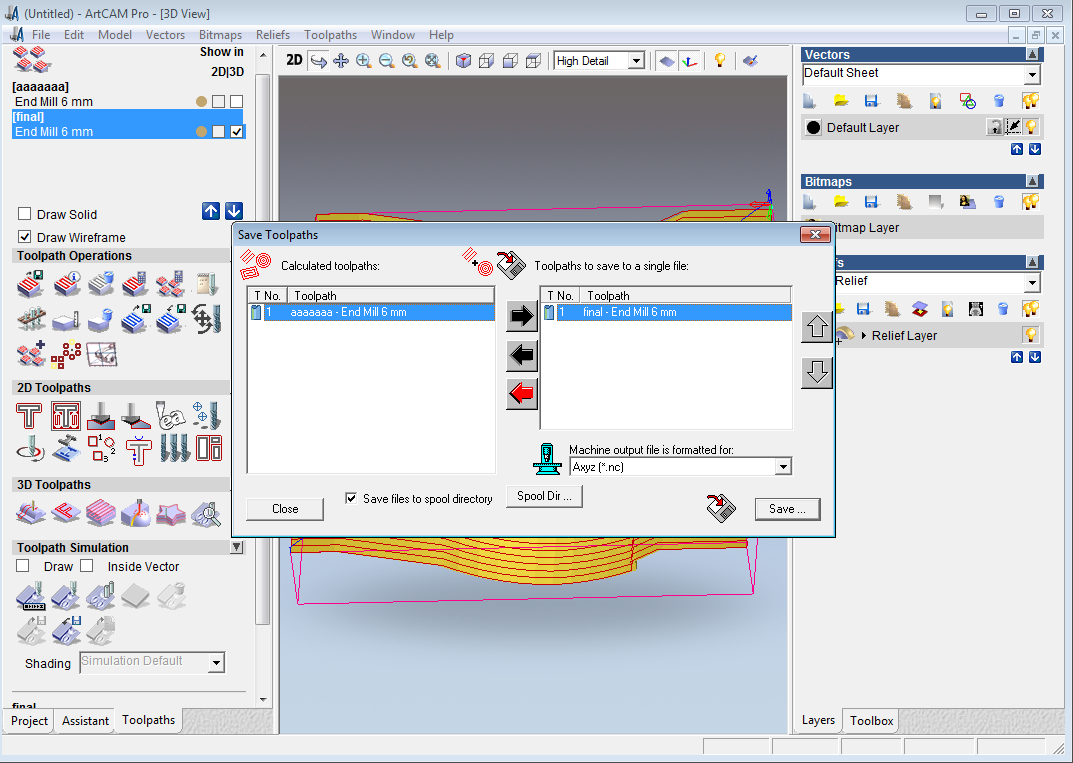The height and width of the screenshot is (763, 1073).
Task: Click the drilling toolpath icon with the crosshair
Action: click(206, 415)
